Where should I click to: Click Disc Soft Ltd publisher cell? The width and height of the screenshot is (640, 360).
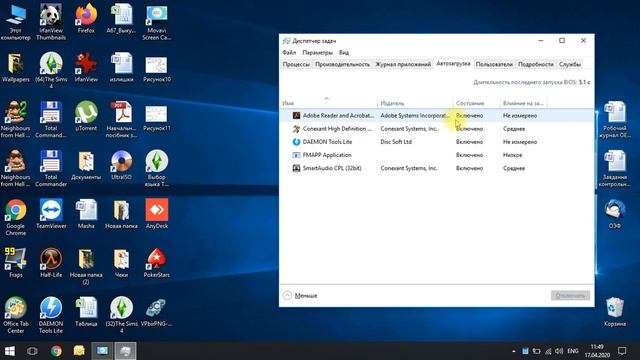click(396, 142)
